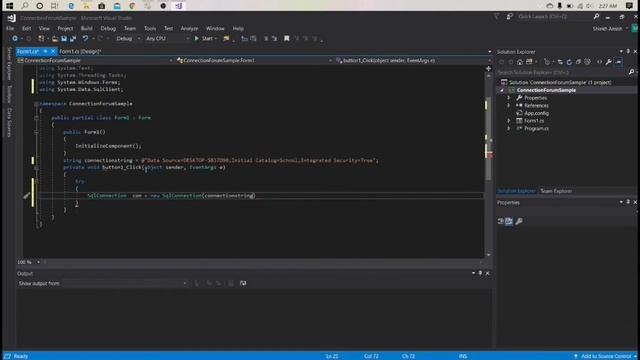Click the bookmark toggle icon in toolbar
640x360 pixels.
point(287,38)
